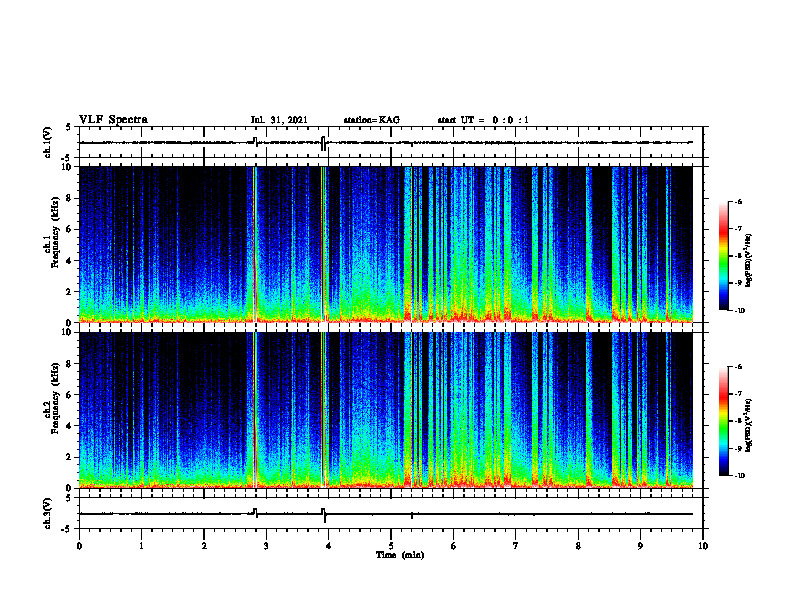This screenshot has height=612, width=792.
Task: Click the ch.1 color scale bar
Action: pyautogui.click(x=723, y=256)
